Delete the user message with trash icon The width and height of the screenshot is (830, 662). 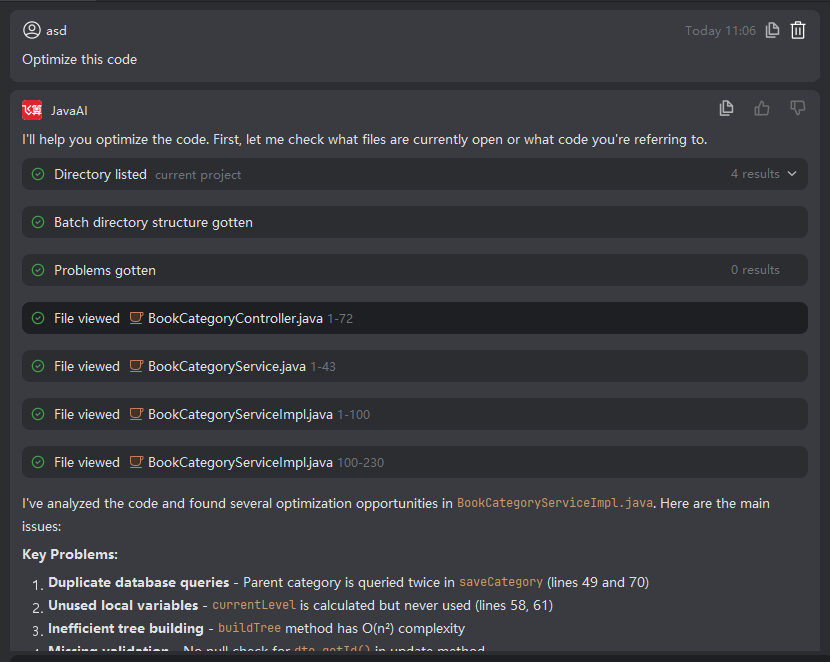(798, 31)
